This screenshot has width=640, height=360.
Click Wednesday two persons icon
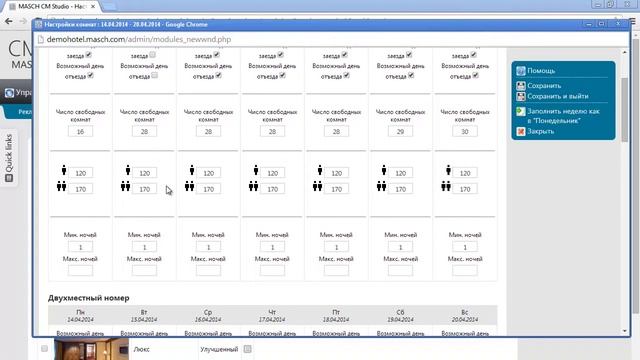(189, 187)
